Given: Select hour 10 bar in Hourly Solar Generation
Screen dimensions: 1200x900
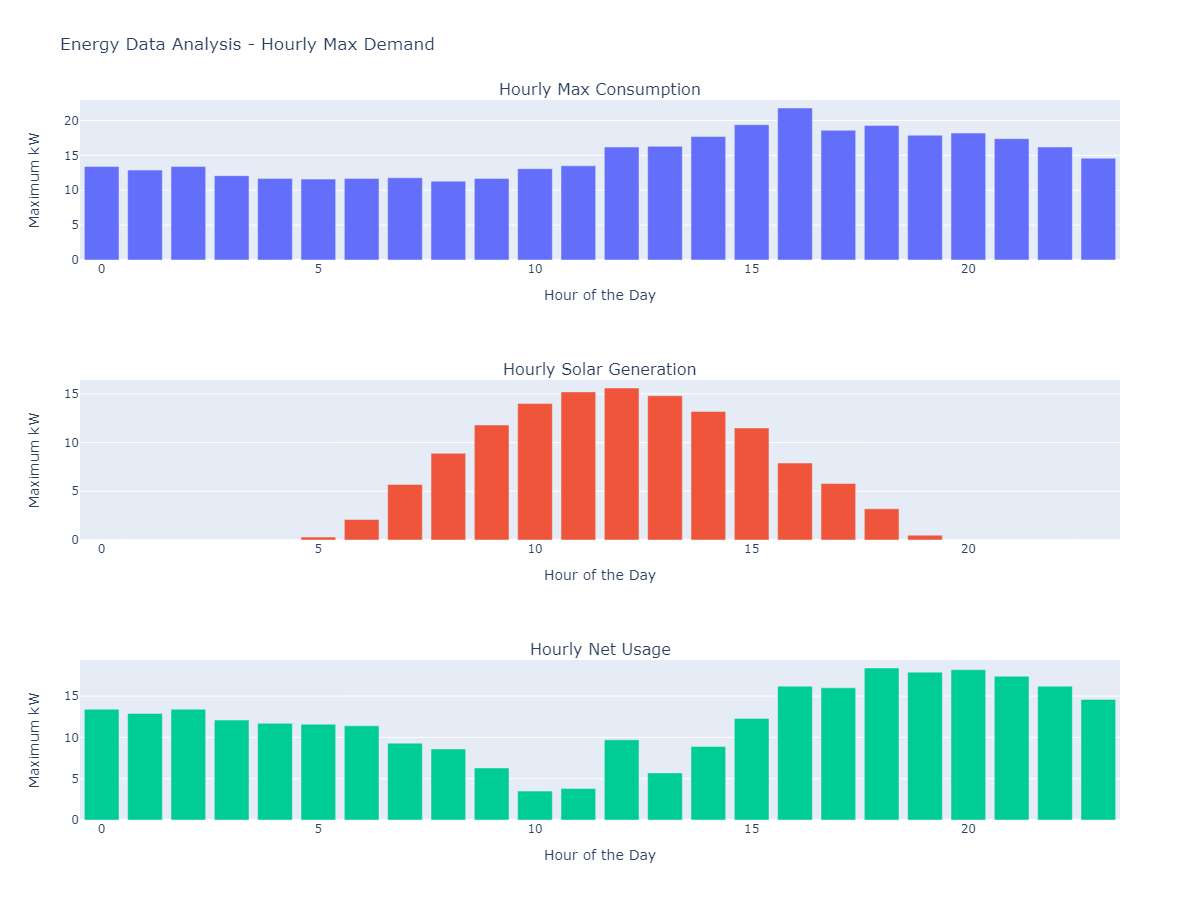Looking at the screenshot, I should (535, 472).
